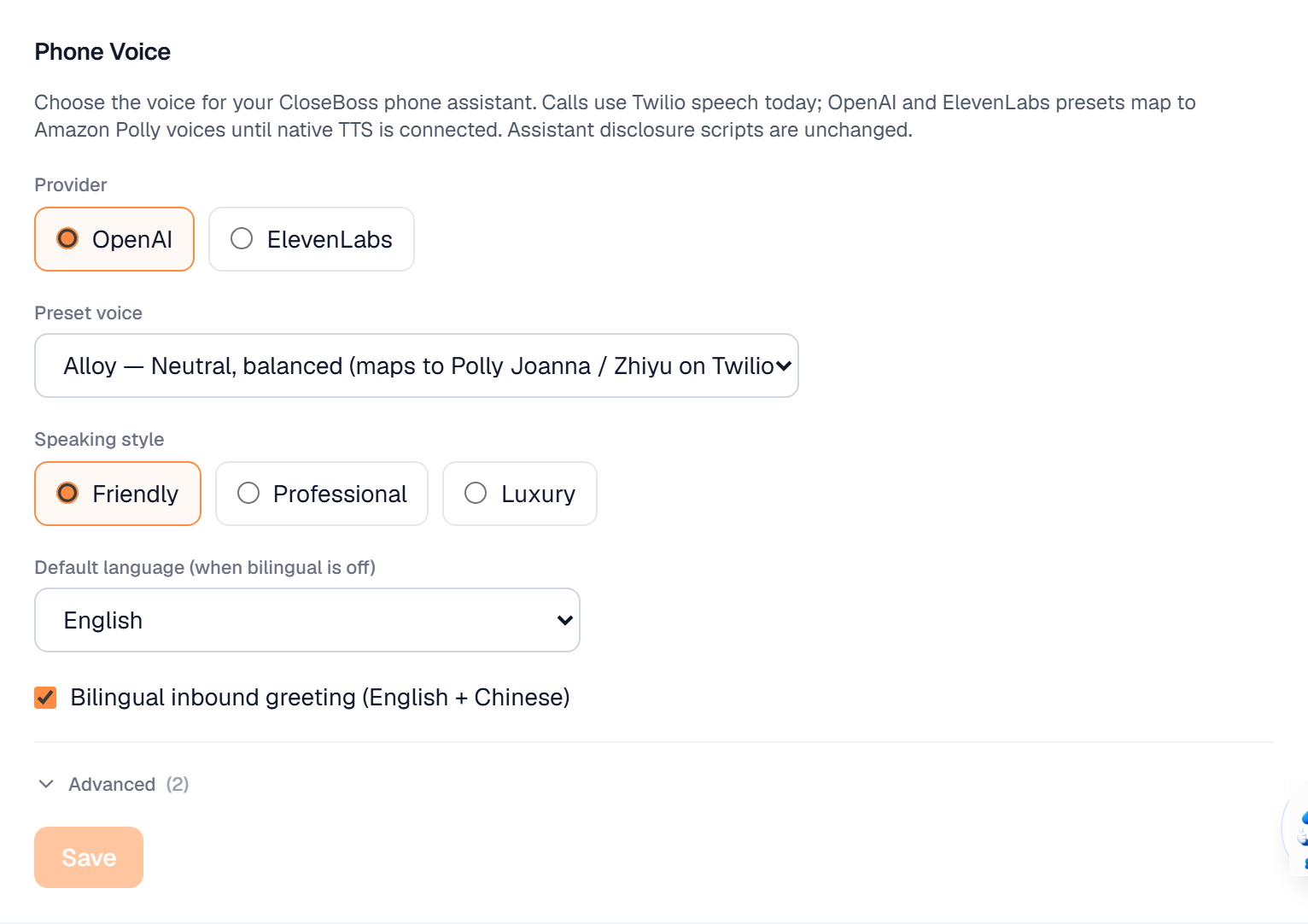Select the ElevenLabs provider option
1308x924 pixels.
pos(312,239)
